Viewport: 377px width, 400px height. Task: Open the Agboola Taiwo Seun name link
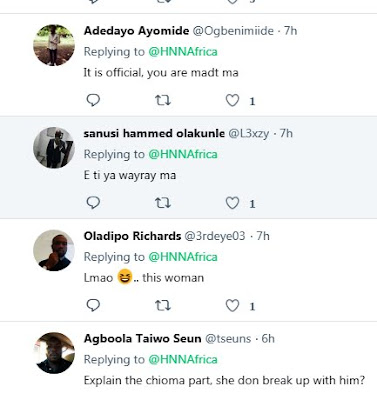(142, 339)
